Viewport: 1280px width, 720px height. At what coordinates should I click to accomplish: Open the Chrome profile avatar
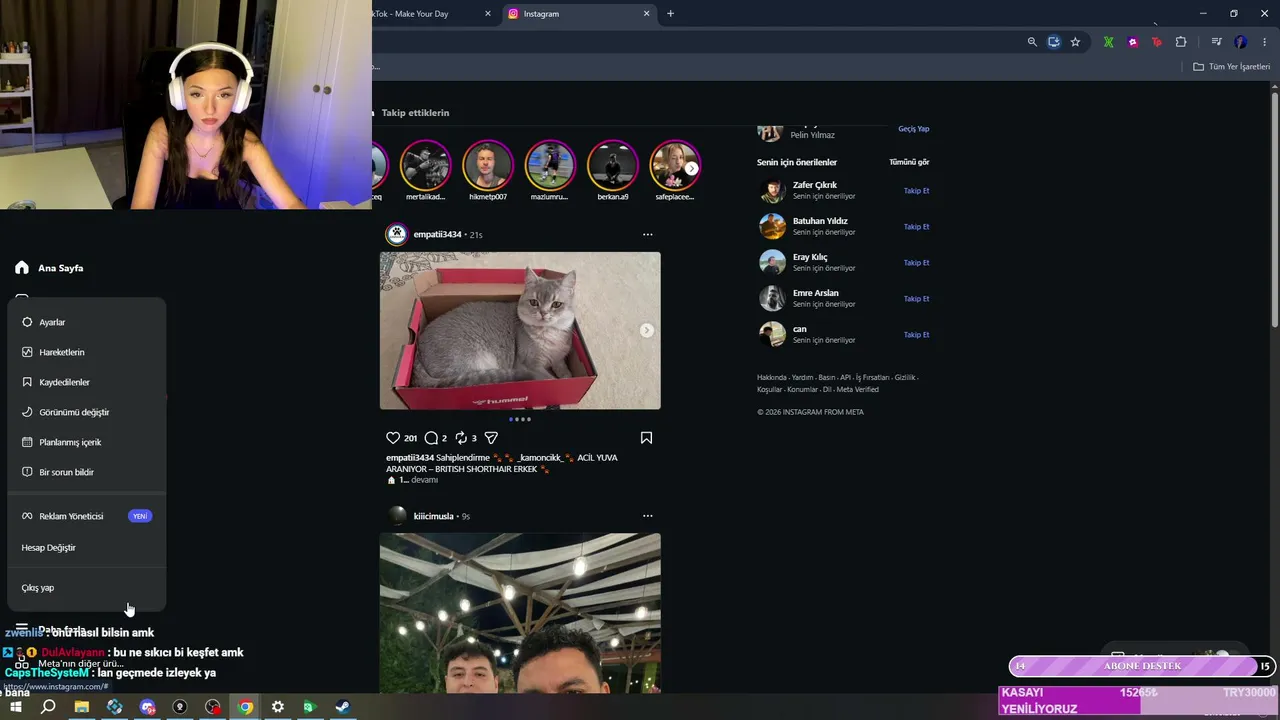(1241, 42)
